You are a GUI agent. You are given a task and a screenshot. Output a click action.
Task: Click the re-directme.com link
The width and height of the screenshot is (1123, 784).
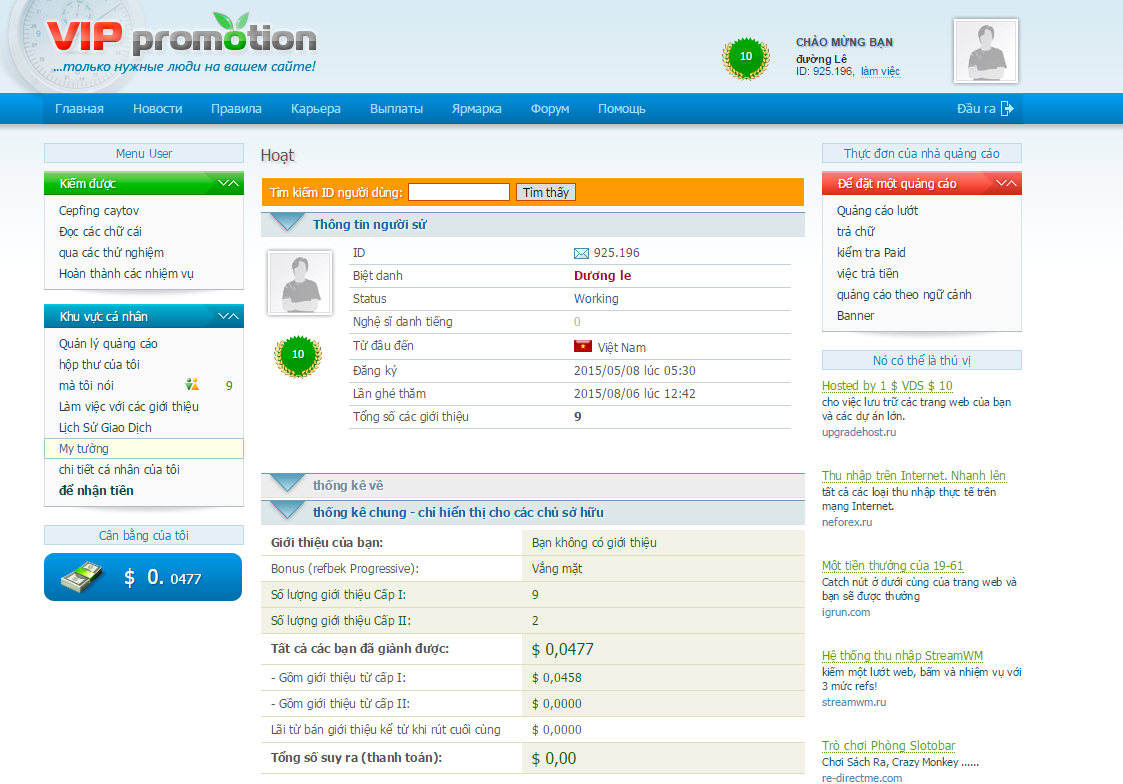pos(862,778)
